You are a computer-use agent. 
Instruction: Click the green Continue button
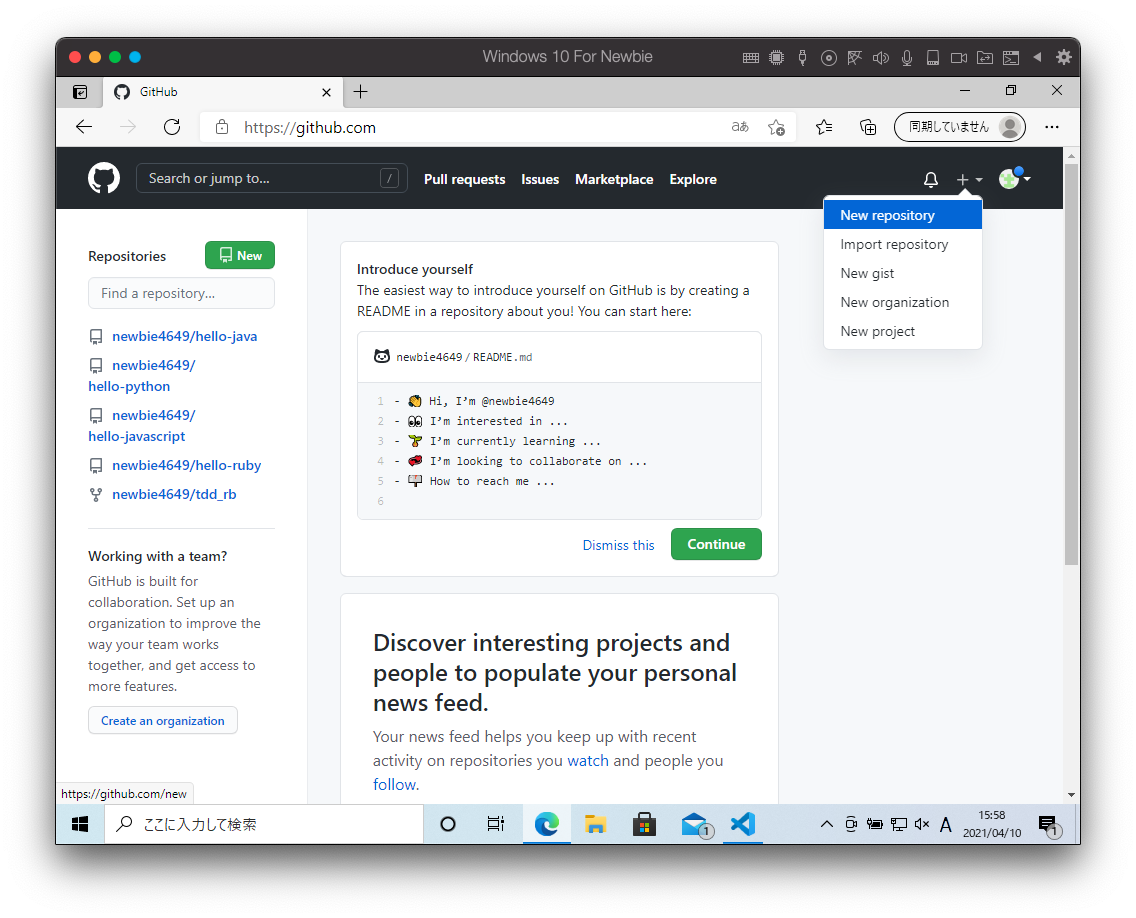coord(716,544)
